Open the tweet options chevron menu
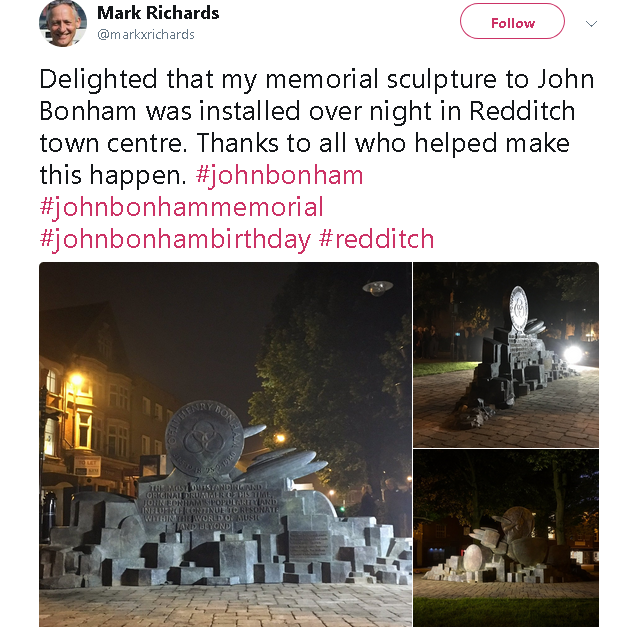The width and height of the screenshot is (638, 627). (591, 23)
